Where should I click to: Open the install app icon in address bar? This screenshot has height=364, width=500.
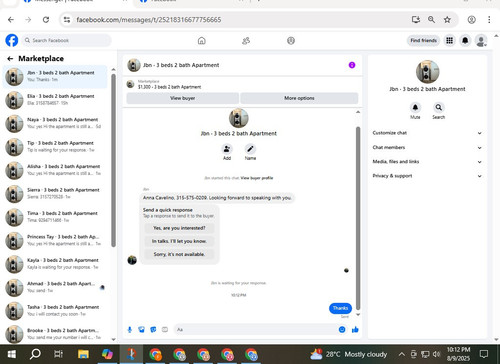pos(416,20)
